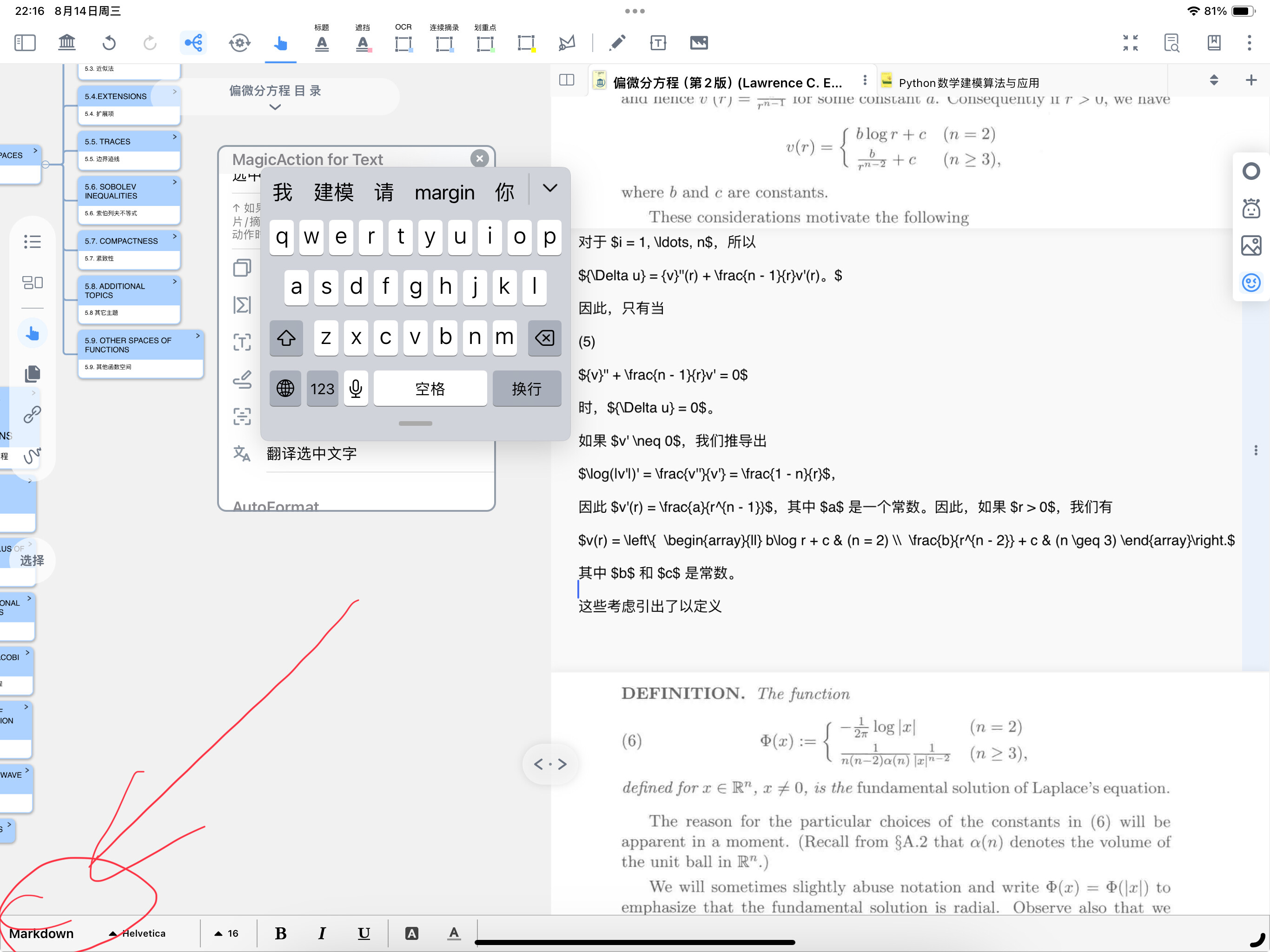Select the hand tool in left palette

(x=33, y=333)
